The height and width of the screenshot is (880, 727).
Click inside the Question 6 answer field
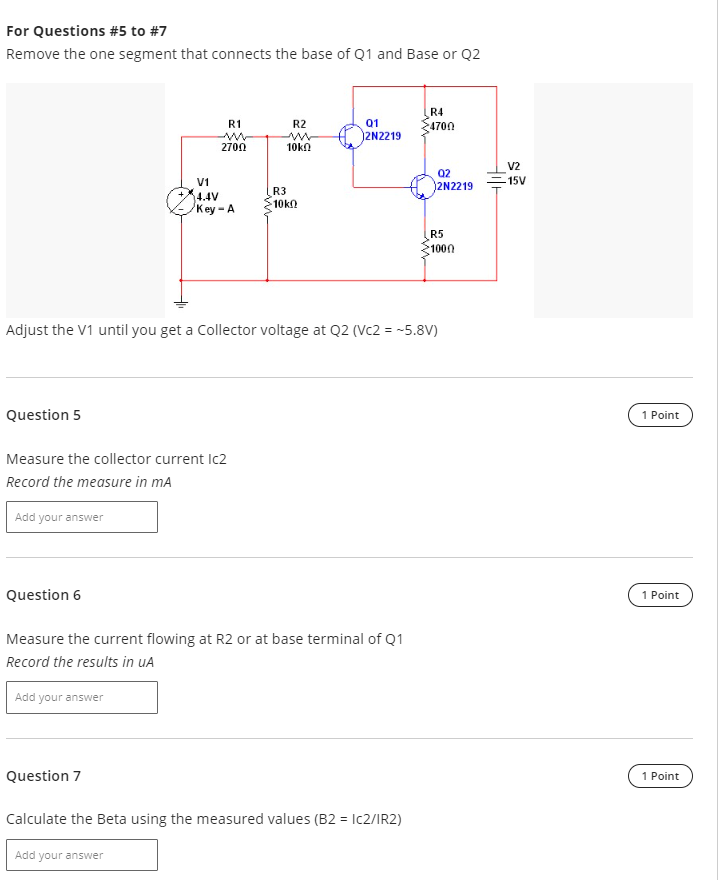(82, 697)
